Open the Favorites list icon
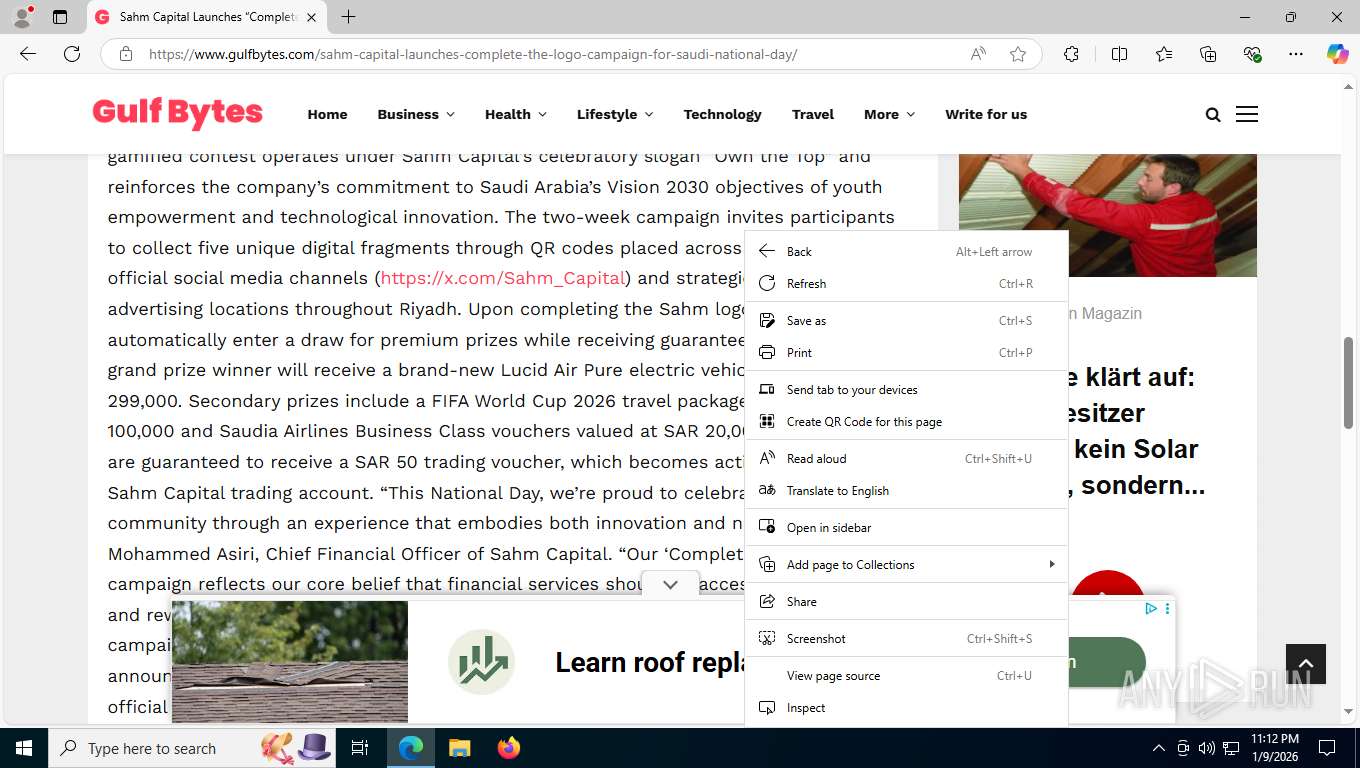 1164,54
